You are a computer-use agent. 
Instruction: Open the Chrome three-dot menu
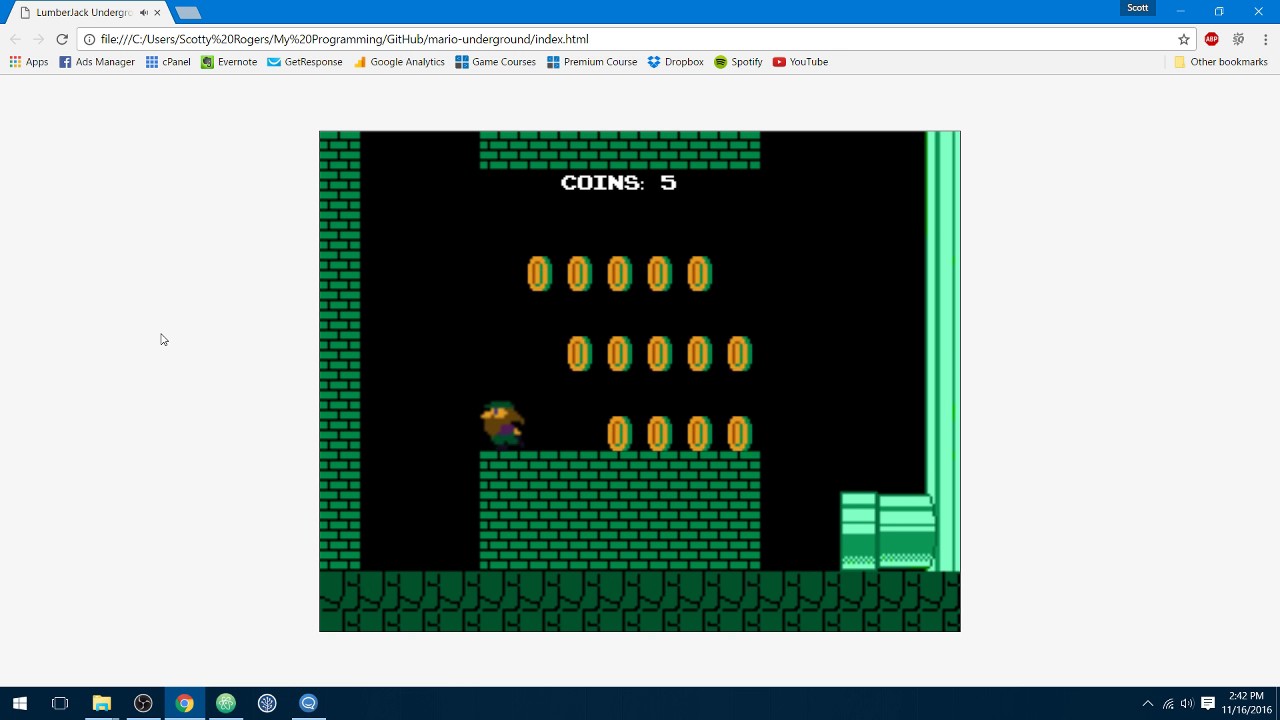pyautogui.click(x=1266, y=39)
